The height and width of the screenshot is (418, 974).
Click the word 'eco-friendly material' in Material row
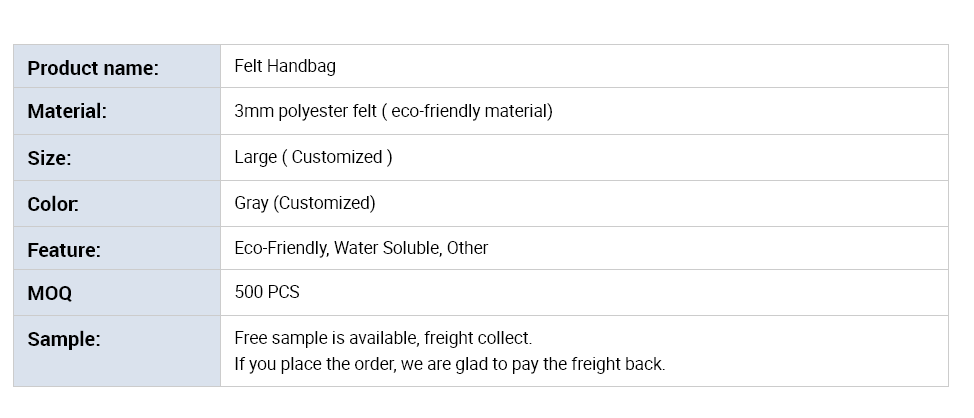click(x=469, y=111)
